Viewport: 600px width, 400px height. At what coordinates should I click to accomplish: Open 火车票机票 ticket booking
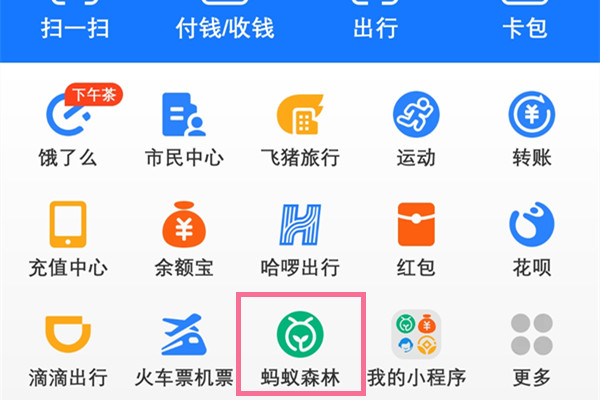pyautogui.click(x=184, y=334)
